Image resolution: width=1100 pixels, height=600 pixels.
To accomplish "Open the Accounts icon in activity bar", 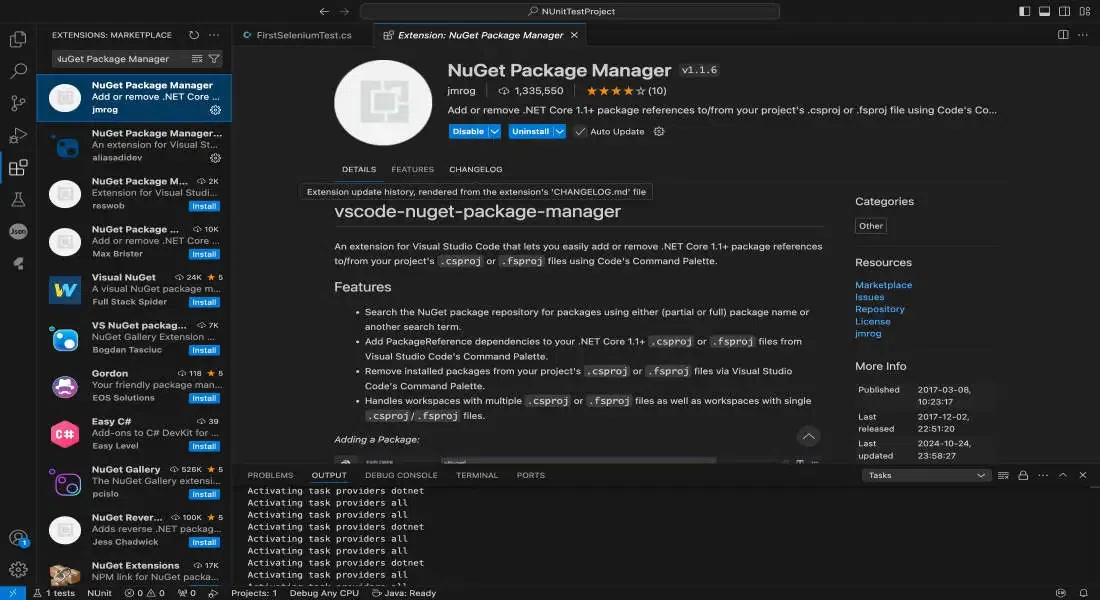I will coord(18,538).
